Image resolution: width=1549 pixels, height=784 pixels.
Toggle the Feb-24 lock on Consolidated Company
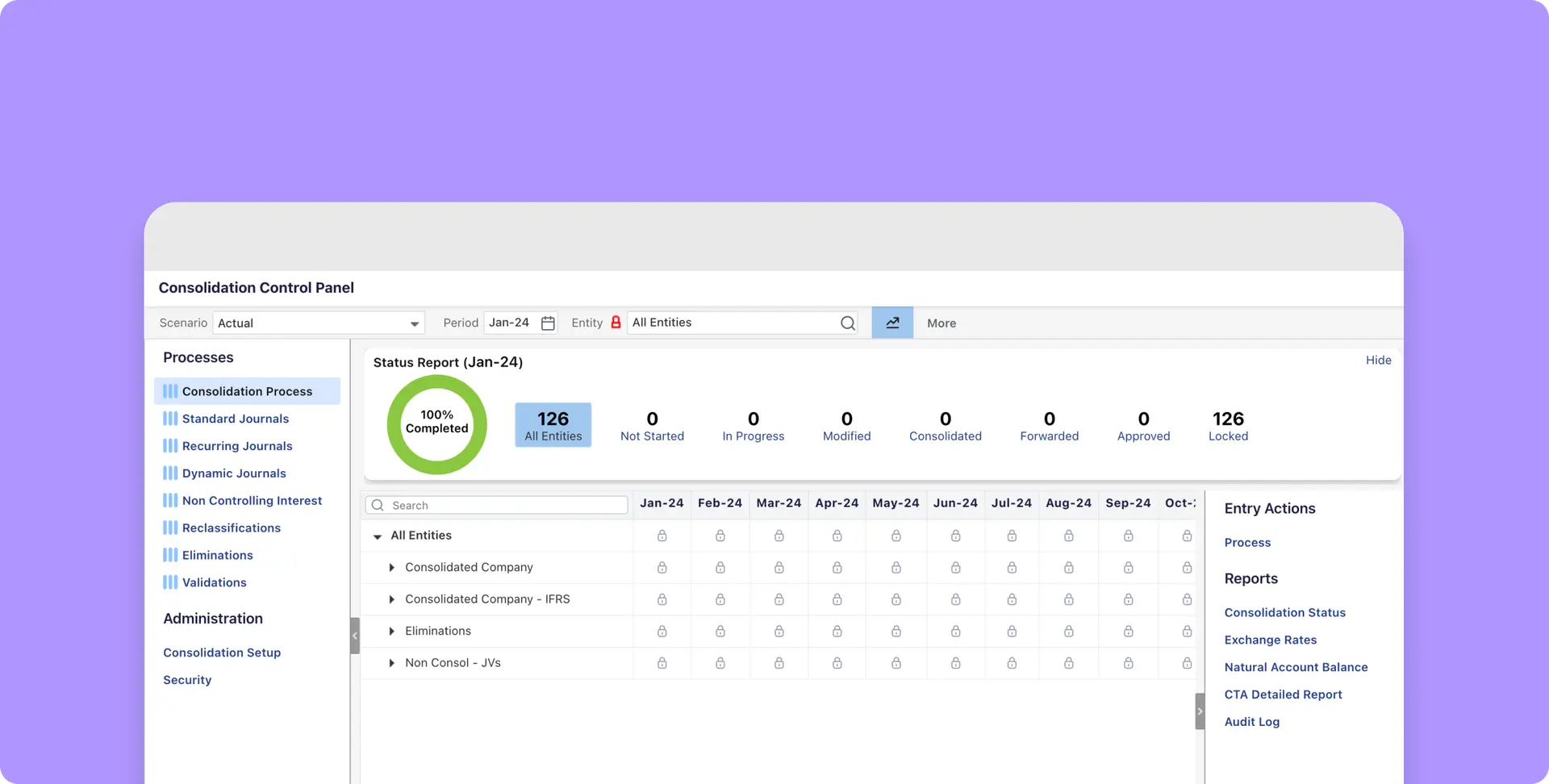[x=720, y=567]
